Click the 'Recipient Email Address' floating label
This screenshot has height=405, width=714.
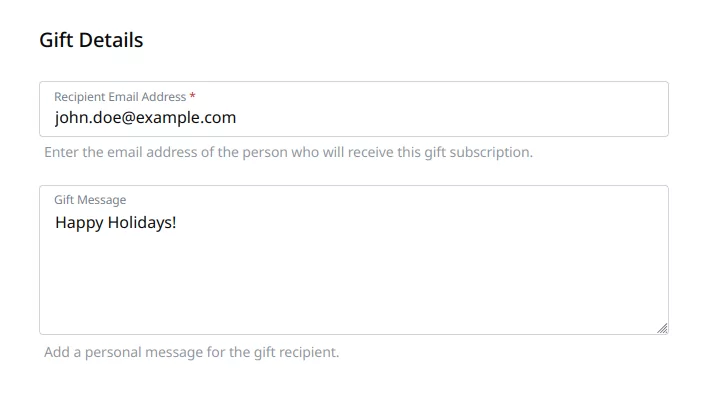pyautogui.click(x=120, y=97)
